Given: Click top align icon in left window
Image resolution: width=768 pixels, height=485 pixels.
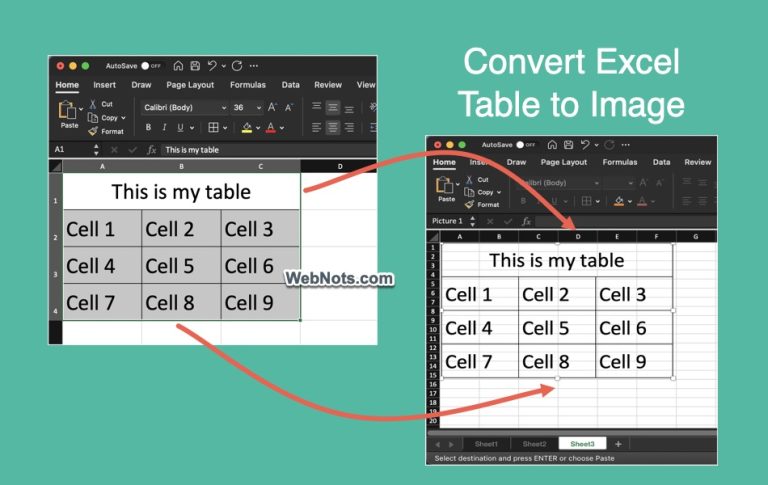Looking at the screenshot, I should [316, 106].
